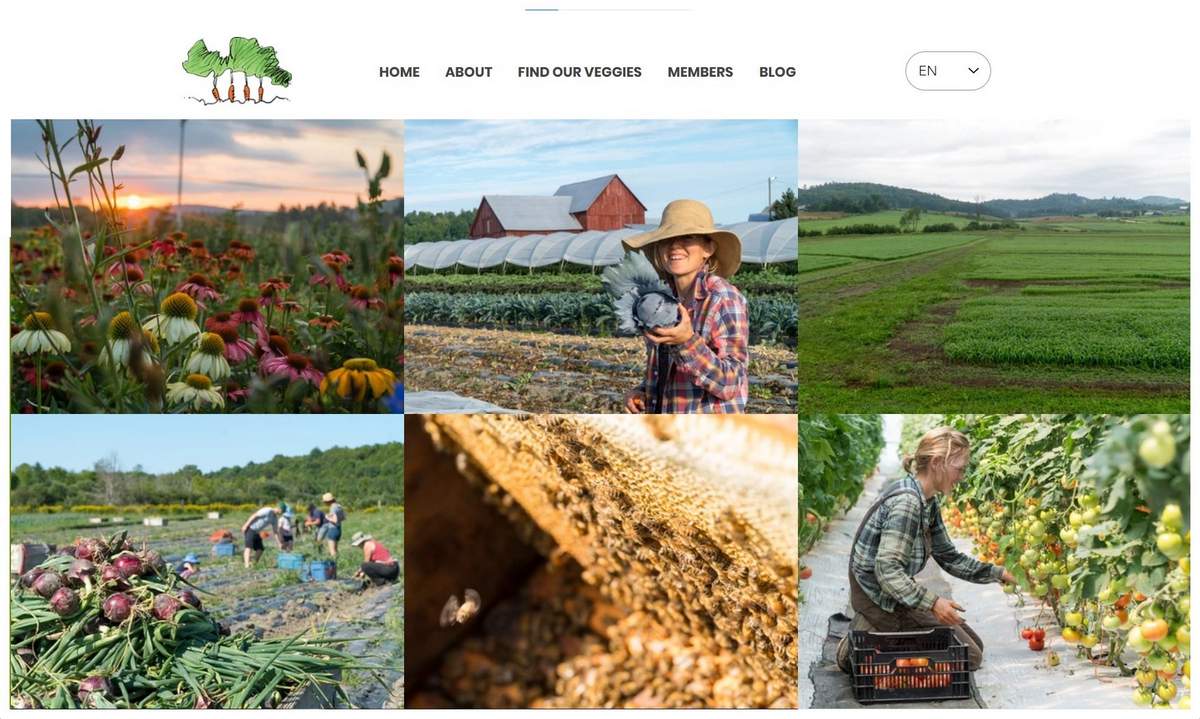Screen dimensions: 1200x719
Task: Open the FIND OUR VEGGIES page
Action: coord(580,72)
